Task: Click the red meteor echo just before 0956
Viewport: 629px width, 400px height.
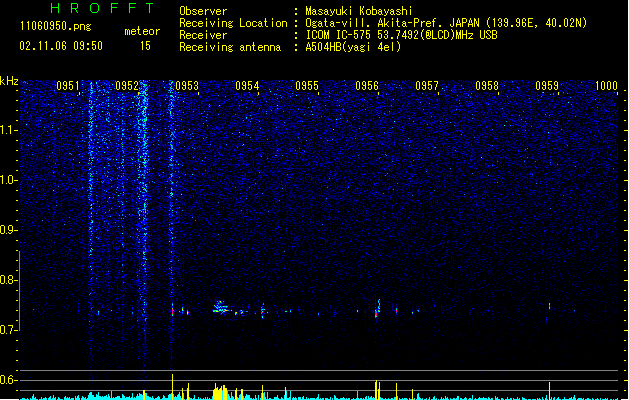Action: click(376, 313)
